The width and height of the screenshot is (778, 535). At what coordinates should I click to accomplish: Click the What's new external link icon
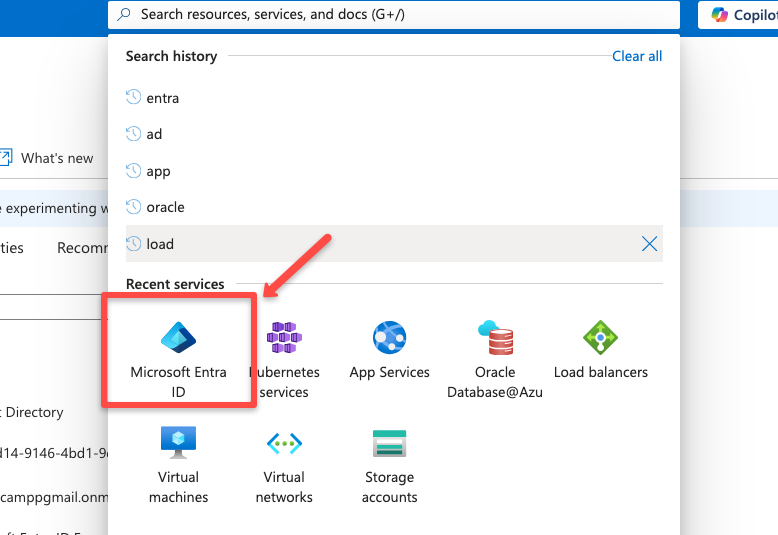pyautogui.click(x=5, y=157)
